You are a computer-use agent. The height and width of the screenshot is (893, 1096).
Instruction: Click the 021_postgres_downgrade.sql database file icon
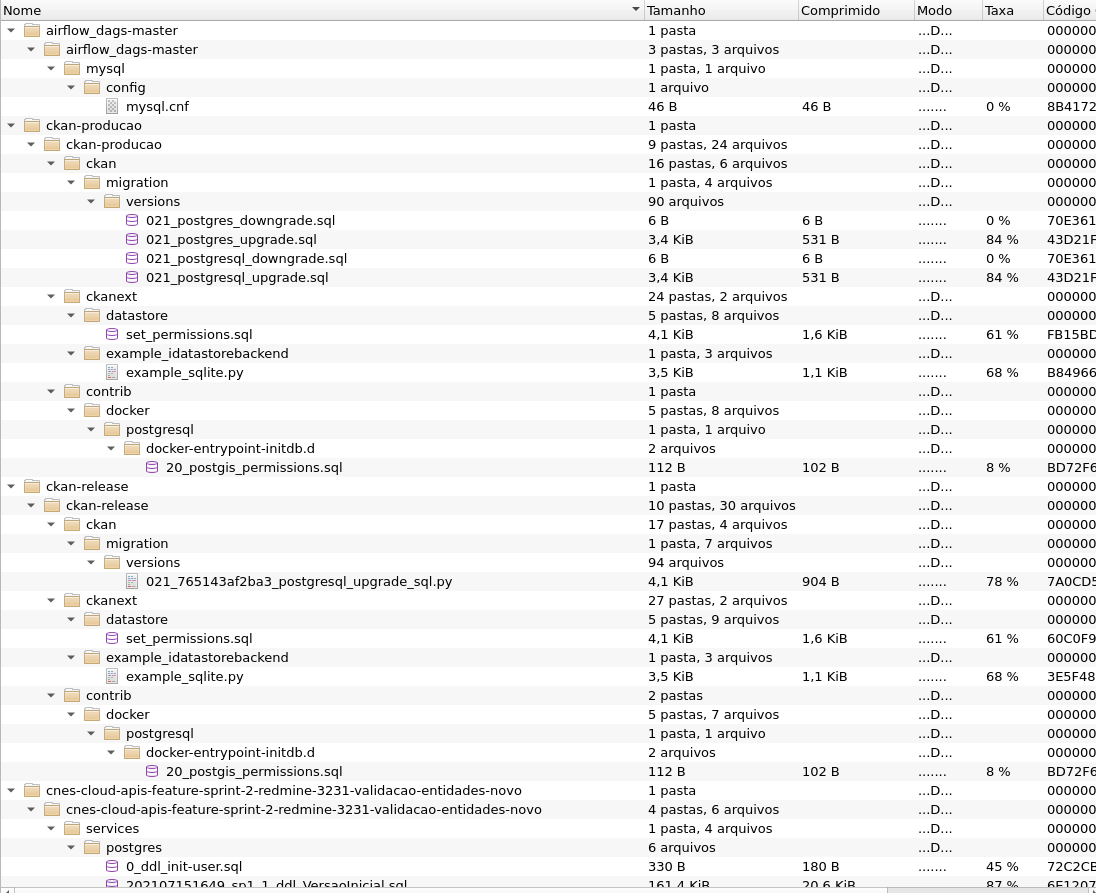coord(131,220)
